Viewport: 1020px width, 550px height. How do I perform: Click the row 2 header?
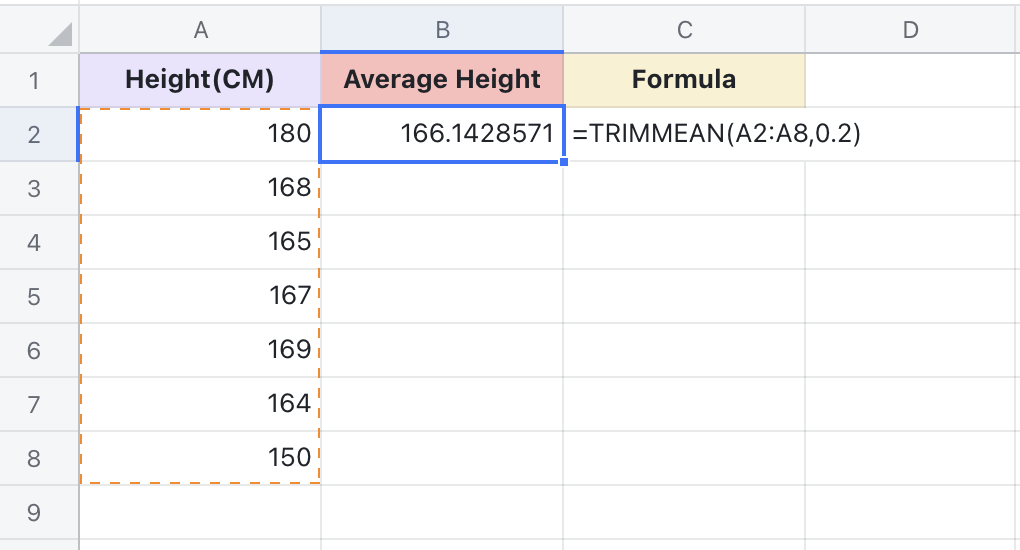point(35,134)
